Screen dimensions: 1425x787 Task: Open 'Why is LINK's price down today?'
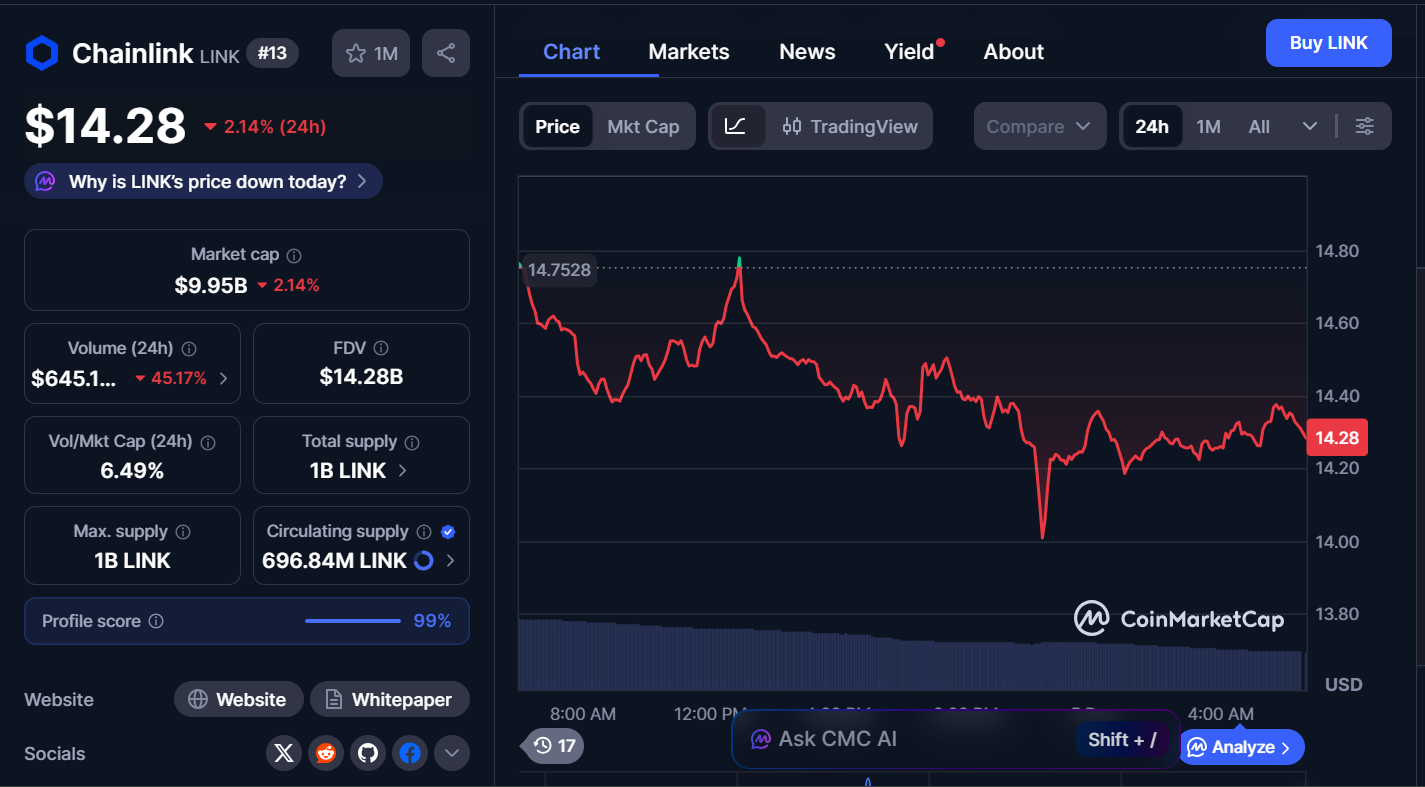click(203, 181)
